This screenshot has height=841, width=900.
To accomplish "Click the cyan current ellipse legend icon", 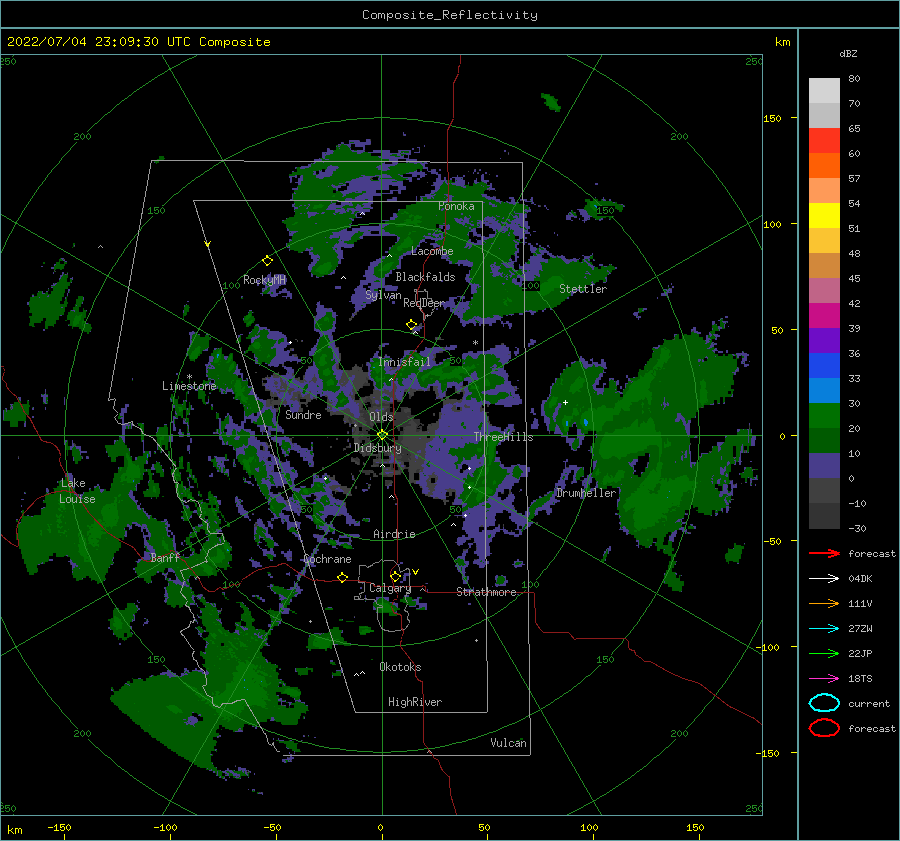I will tap(824, 703).
